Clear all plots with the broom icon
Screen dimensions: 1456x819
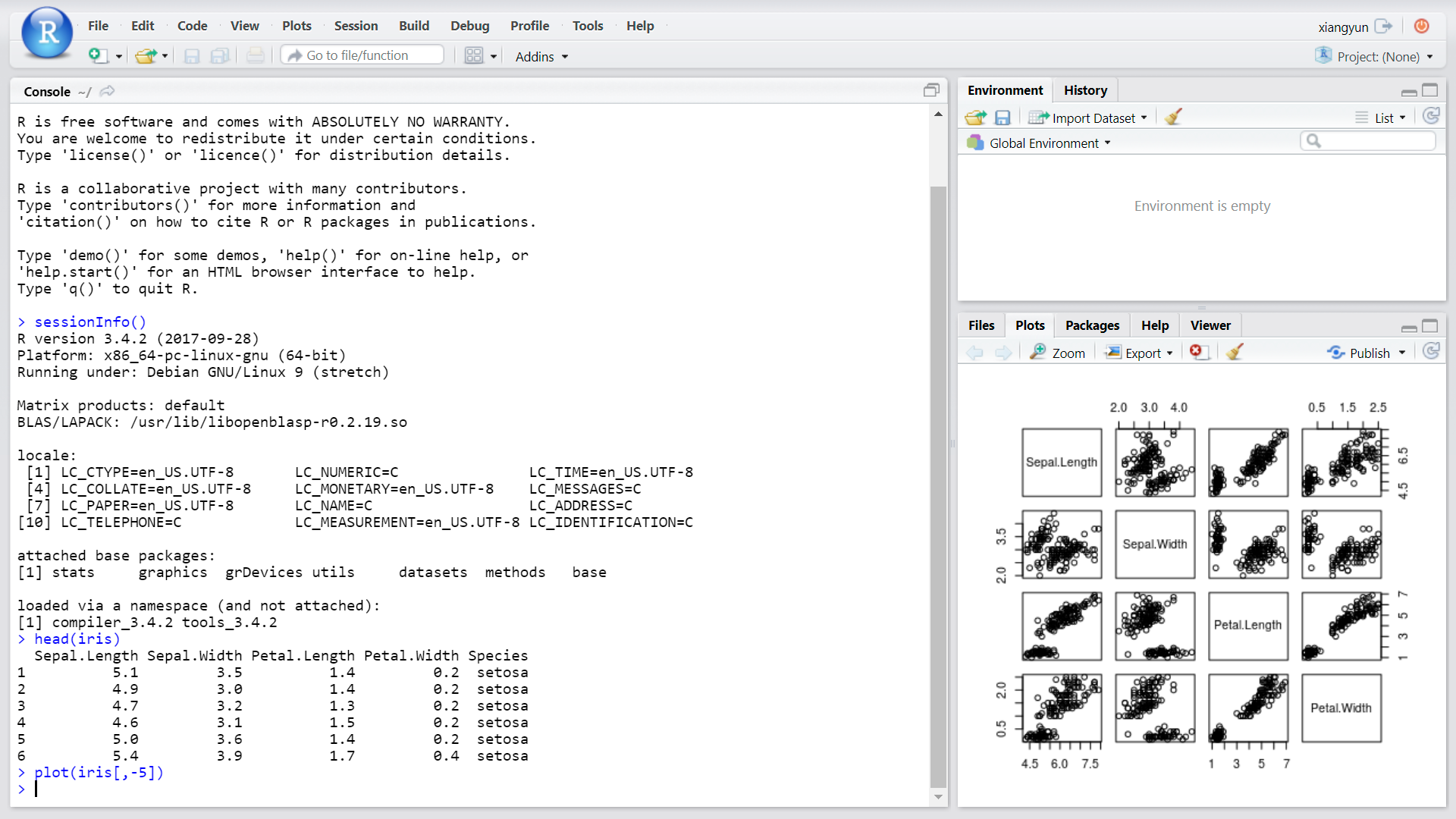point(1235,352)
